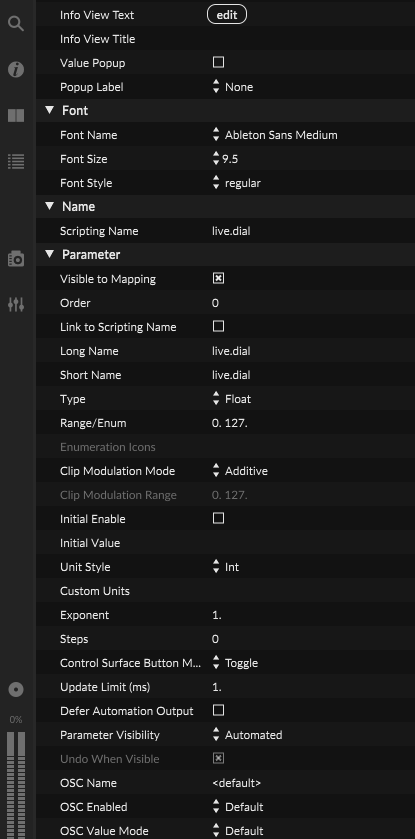Open the Unit Style dropdown showing Int
The height and width of the screenshot is (839, 415).
pyautogui.click(x=226, y=567)
